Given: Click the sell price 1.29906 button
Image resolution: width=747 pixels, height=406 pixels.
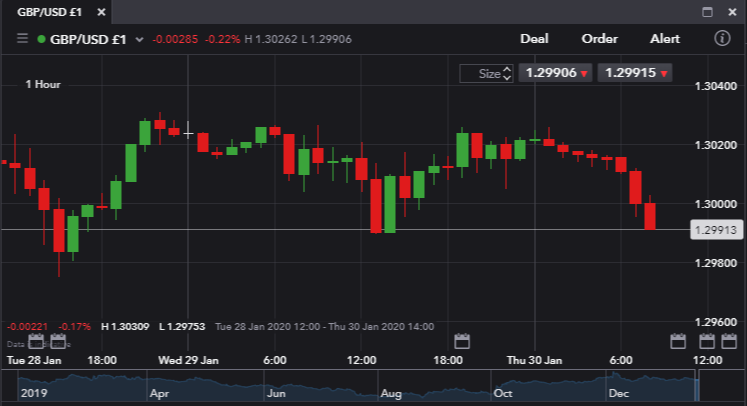Looking at the screenshot, I should tap(555, 73).
